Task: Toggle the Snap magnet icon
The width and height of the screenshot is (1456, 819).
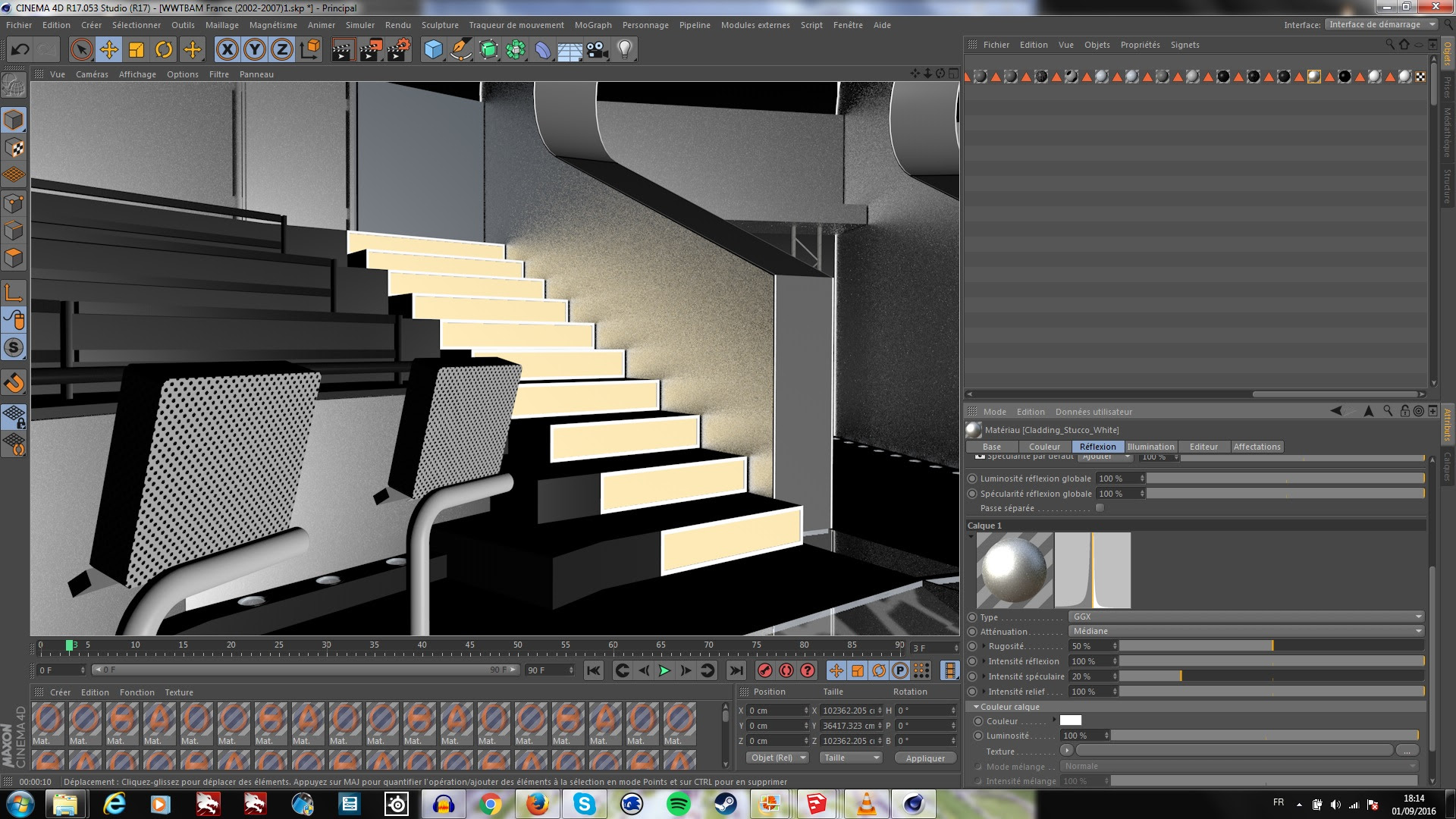Action: coord(14,382)
